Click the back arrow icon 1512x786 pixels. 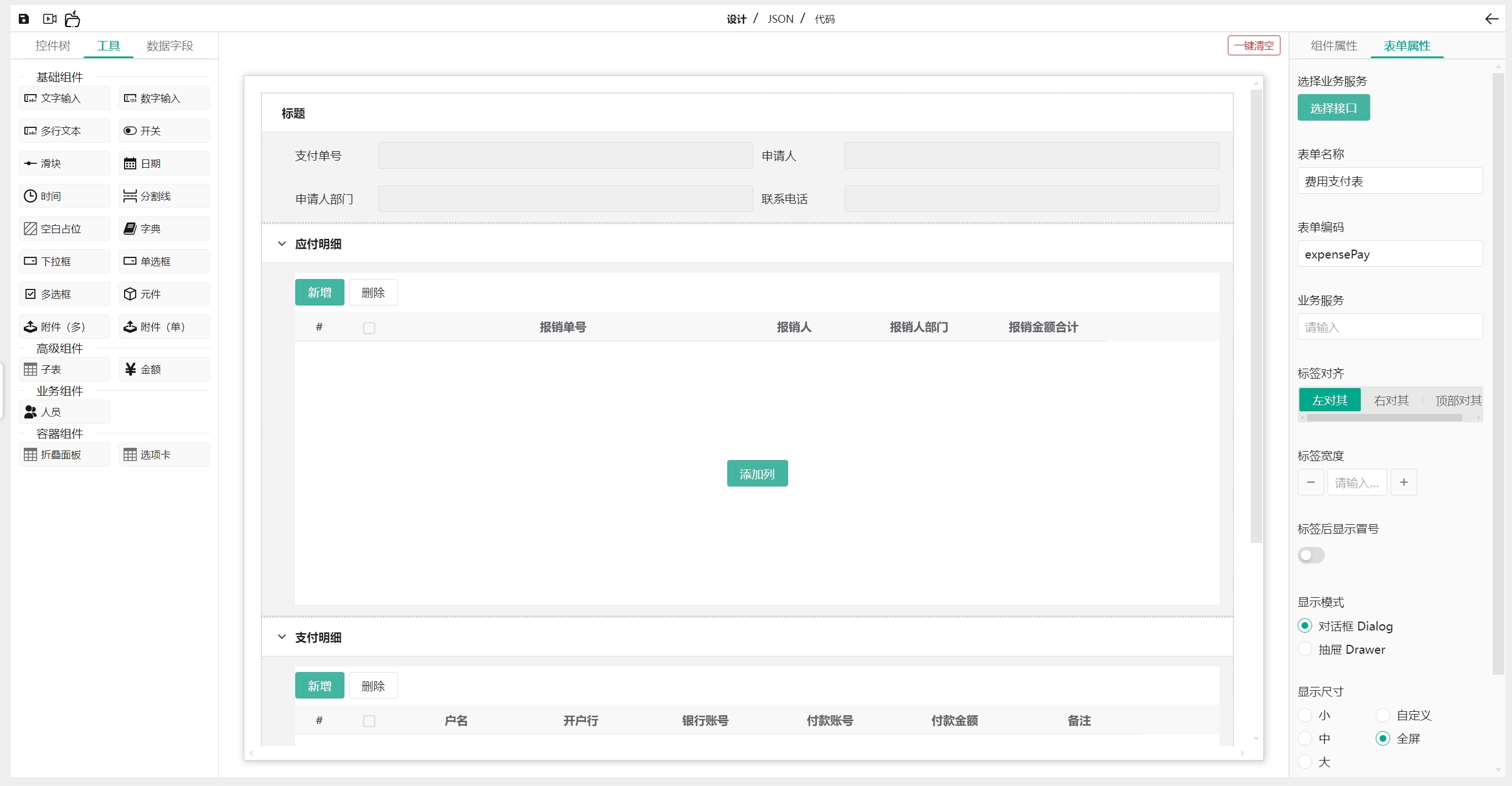coord(1492,19)
